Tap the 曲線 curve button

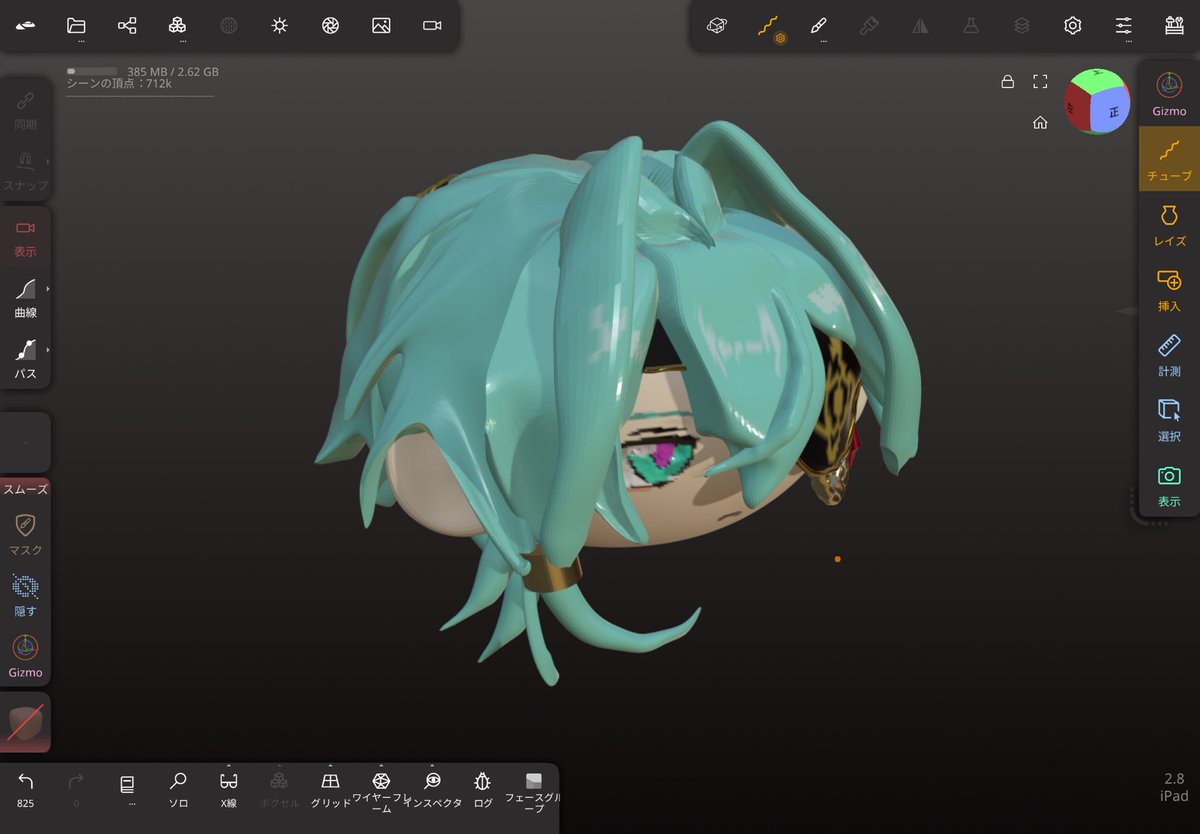click(x=25, y=298)
